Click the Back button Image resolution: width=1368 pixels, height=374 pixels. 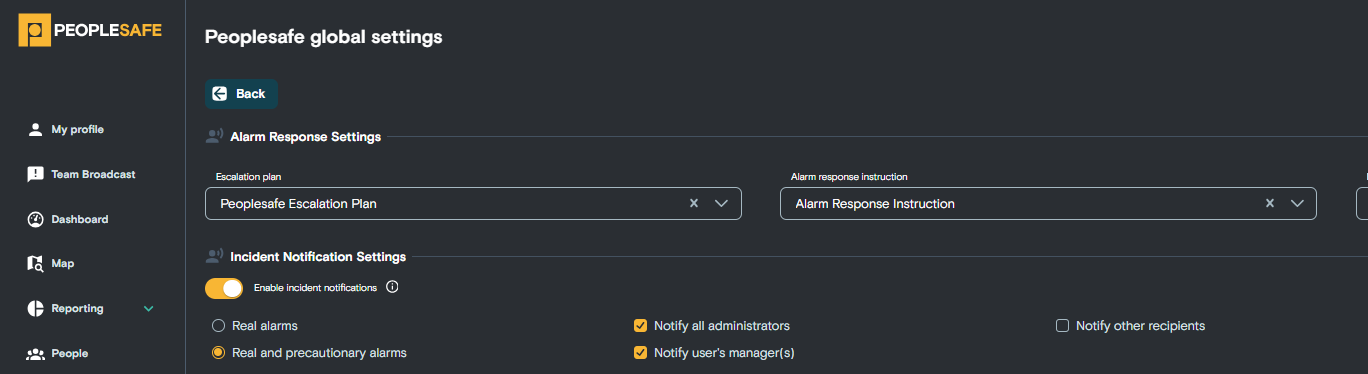point(241,94)
